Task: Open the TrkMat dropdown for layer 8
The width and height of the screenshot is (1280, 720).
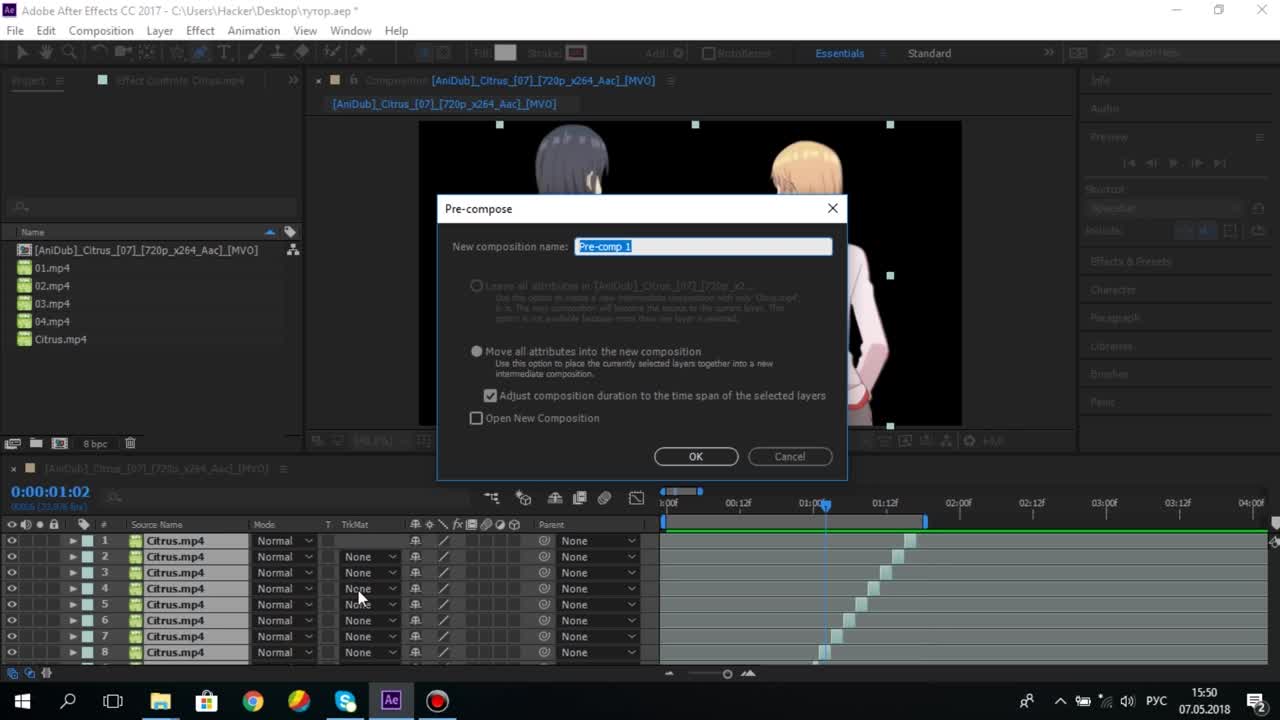Action: (x=370, y=653)
